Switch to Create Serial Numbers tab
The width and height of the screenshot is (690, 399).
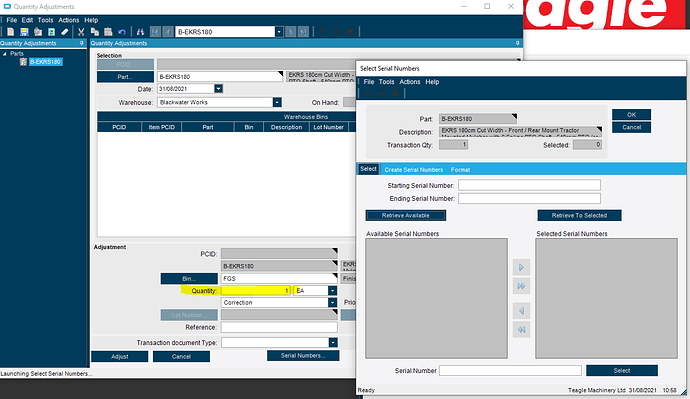(414, 170)
